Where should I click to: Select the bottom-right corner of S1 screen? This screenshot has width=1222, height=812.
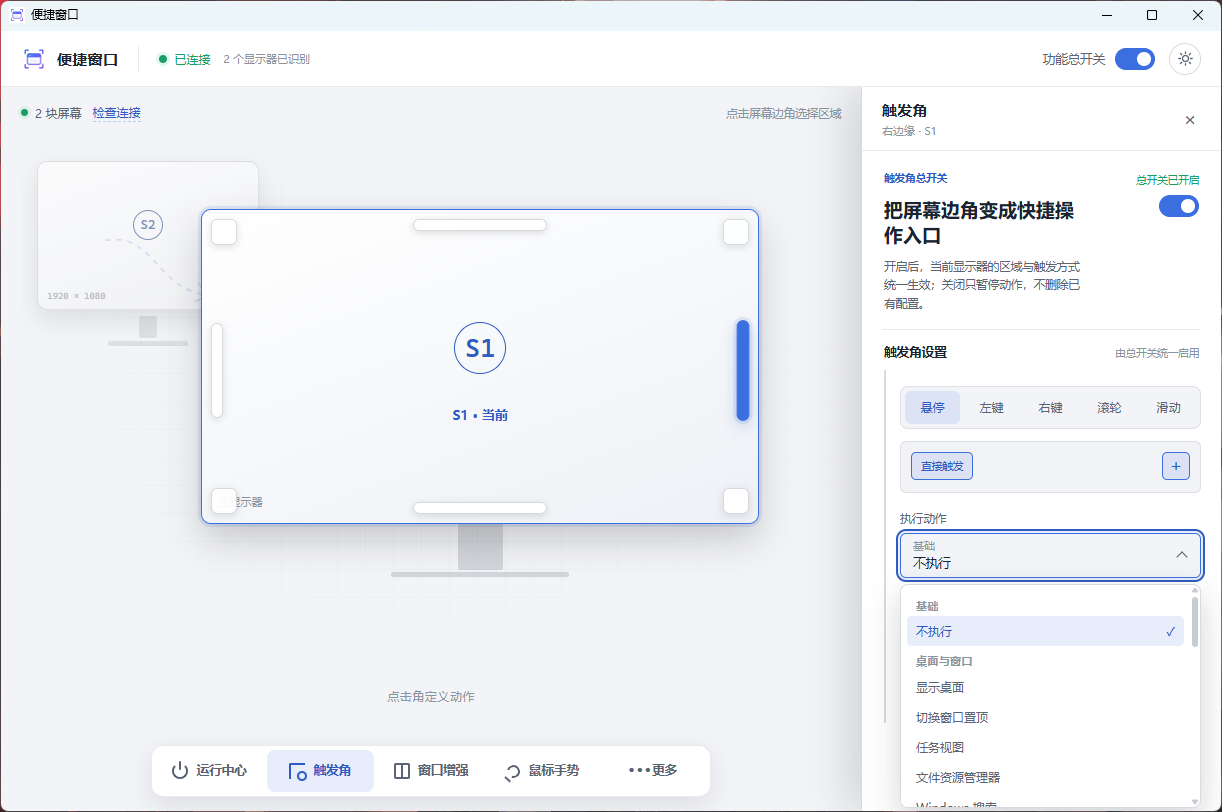pyautogui.click(x=736, y=501)
